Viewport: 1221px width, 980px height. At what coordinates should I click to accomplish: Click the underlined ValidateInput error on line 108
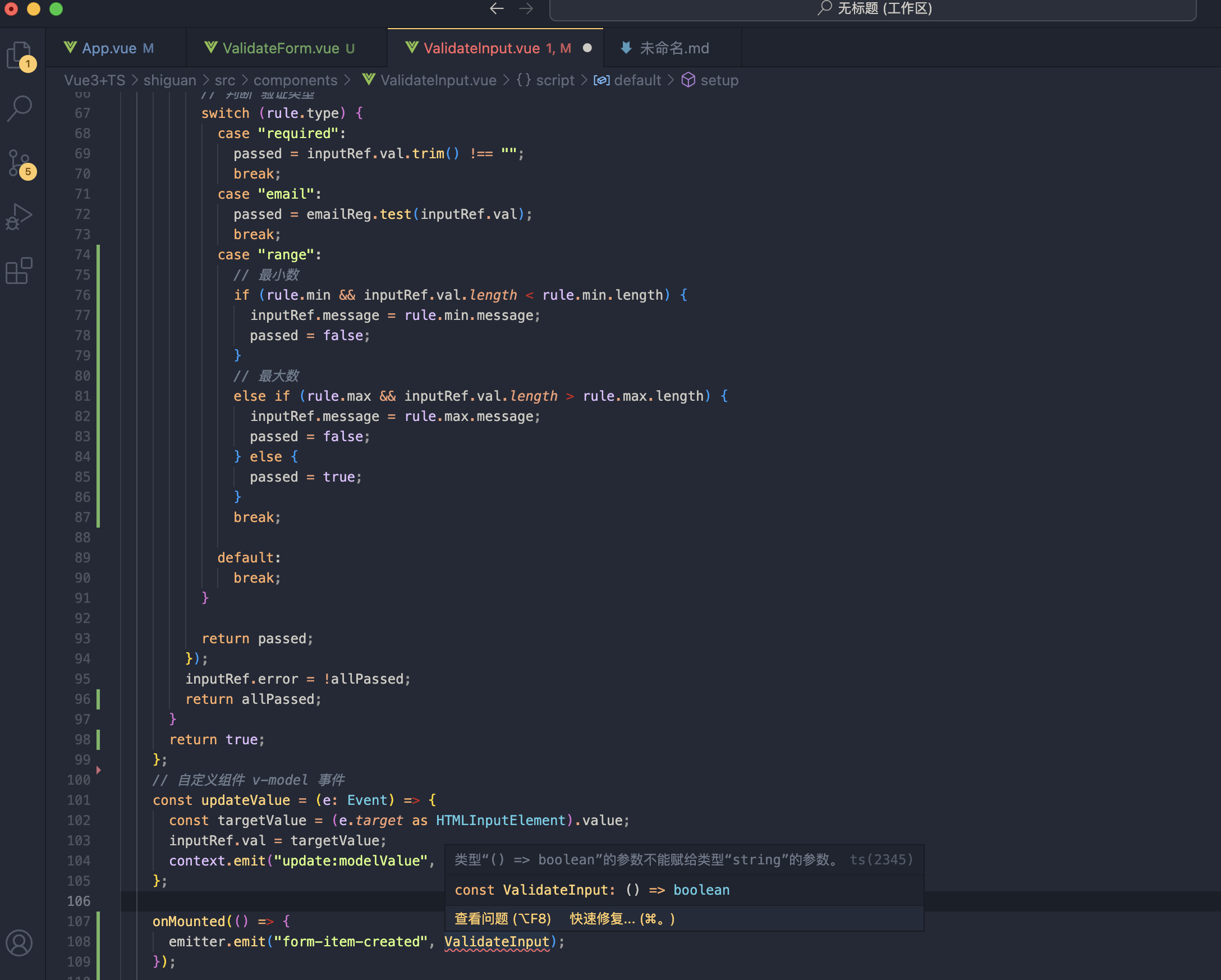[497, 942]
